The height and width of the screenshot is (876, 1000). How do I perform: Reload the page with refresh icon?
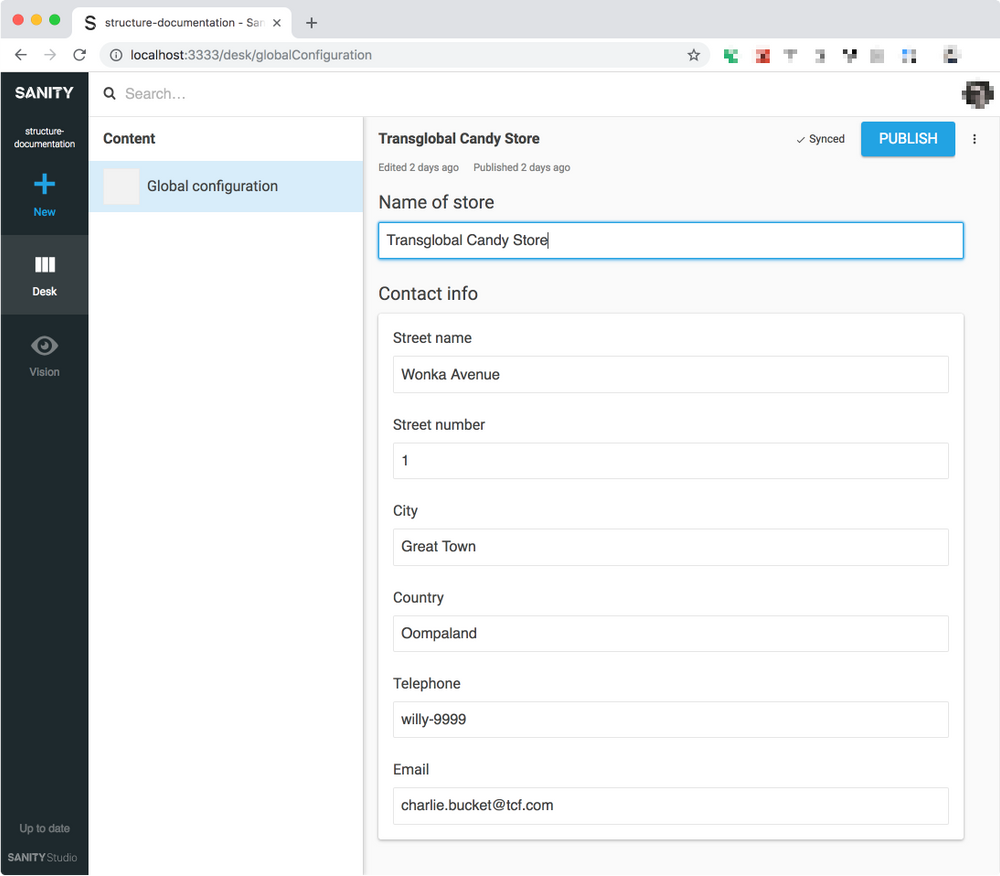[79, 55]
